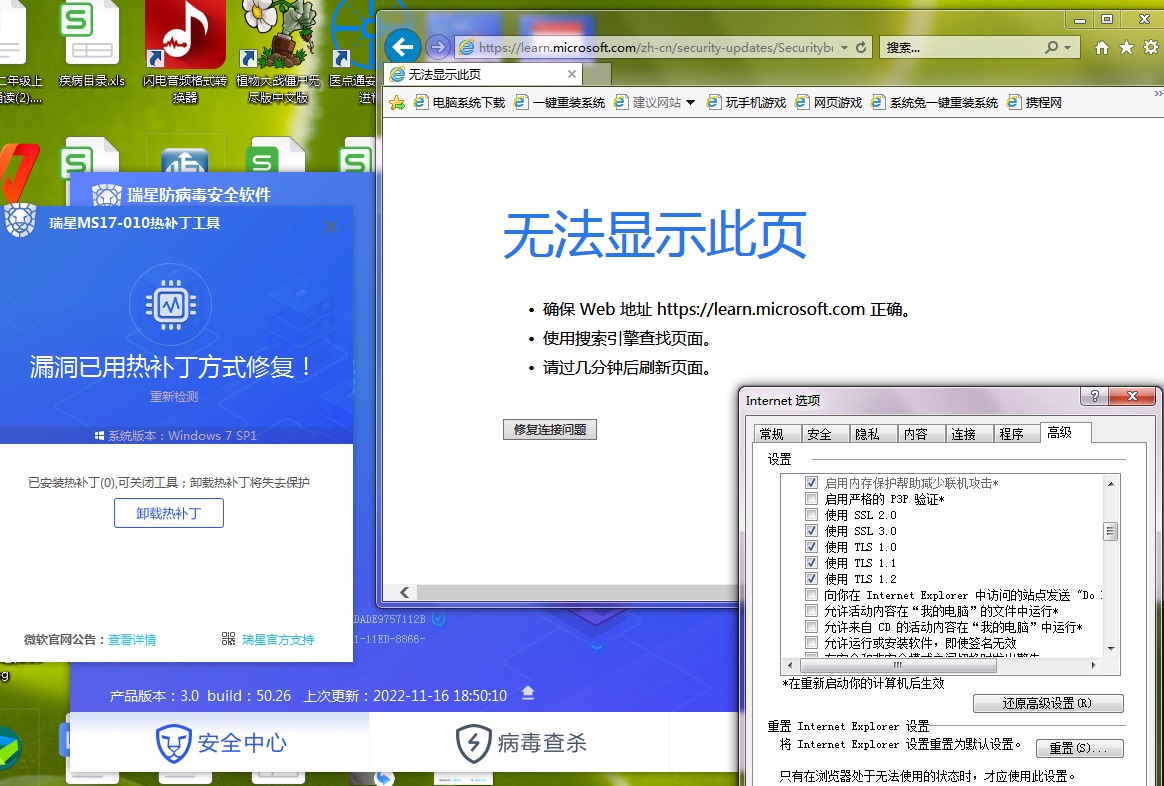Enable 启用严格的 P3P 验证 checkbox
This screenshot has width=1164, height=786.
coord(811,499)
